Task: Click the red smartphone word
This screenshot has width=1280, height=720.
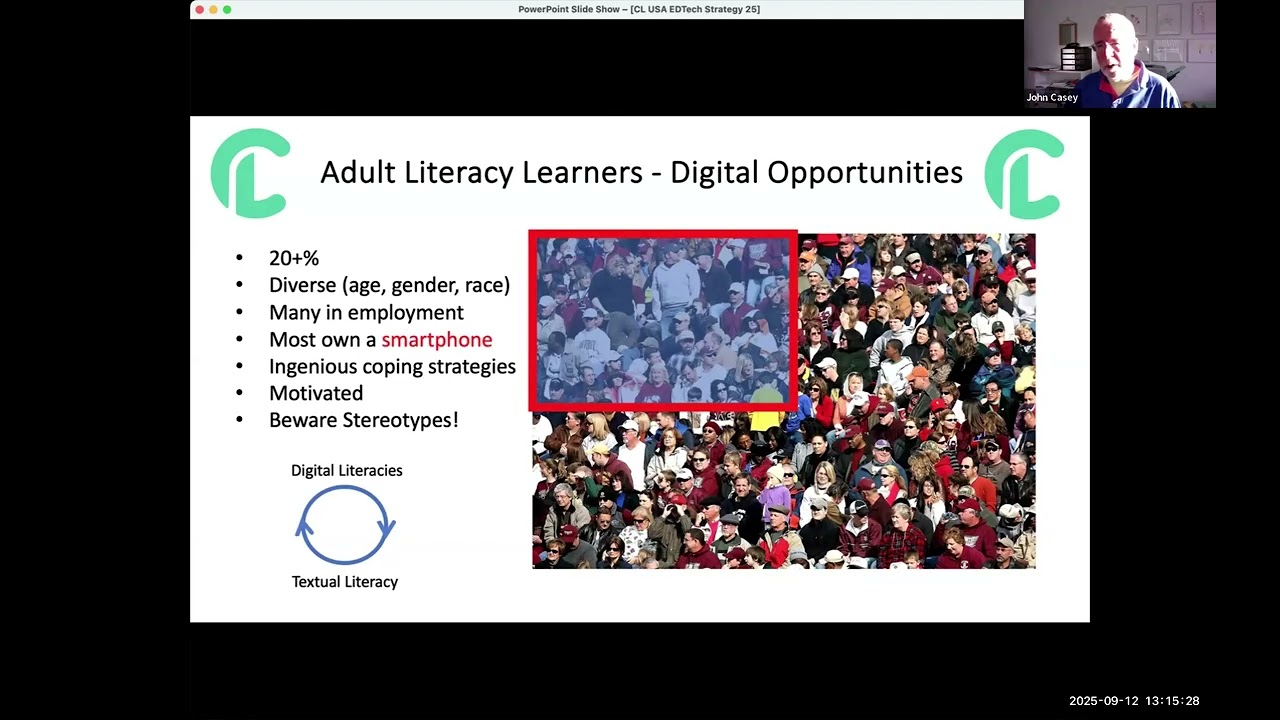Action: [x=437, y=339]
